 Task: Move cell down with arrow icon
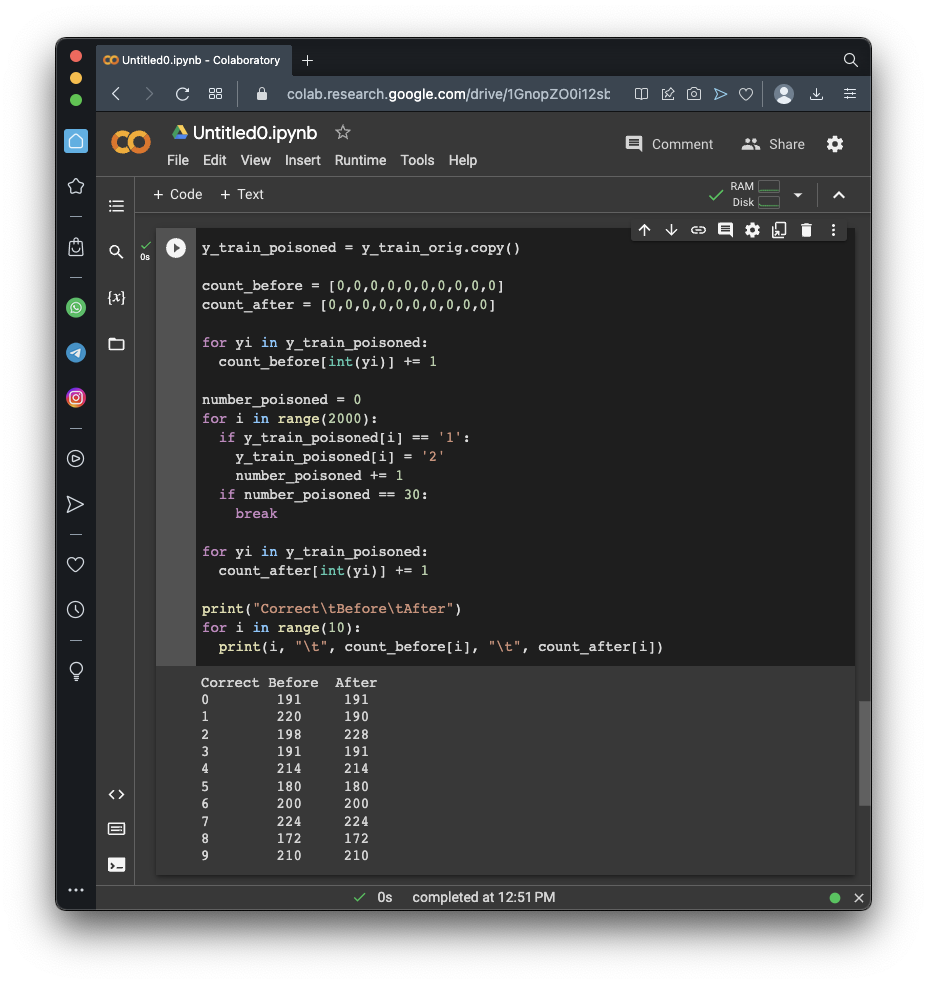click(x=671, y=230)
